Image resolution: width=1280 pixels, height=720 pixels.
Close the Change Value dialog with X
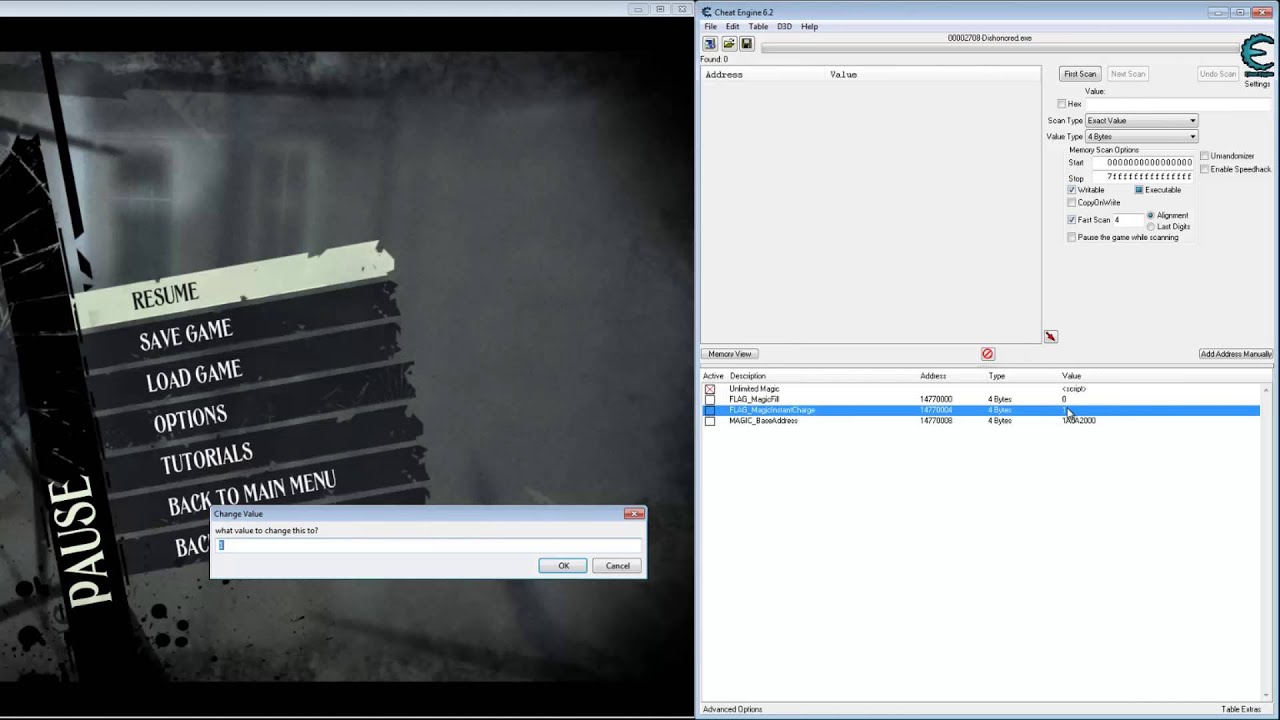tap(634, 513)
